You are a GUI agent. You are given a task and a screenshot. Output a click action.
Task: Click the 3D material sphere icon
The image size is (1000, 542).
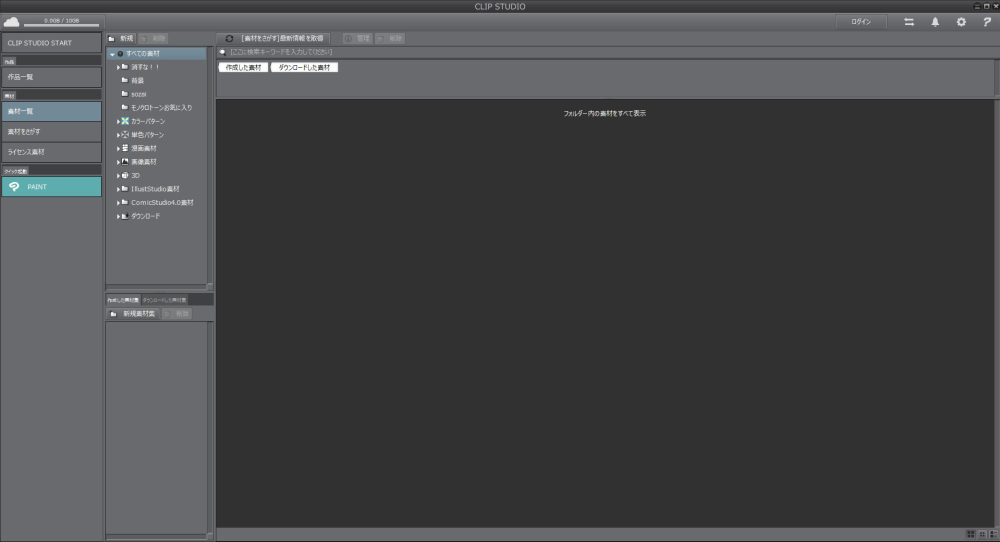click(125, 175)
